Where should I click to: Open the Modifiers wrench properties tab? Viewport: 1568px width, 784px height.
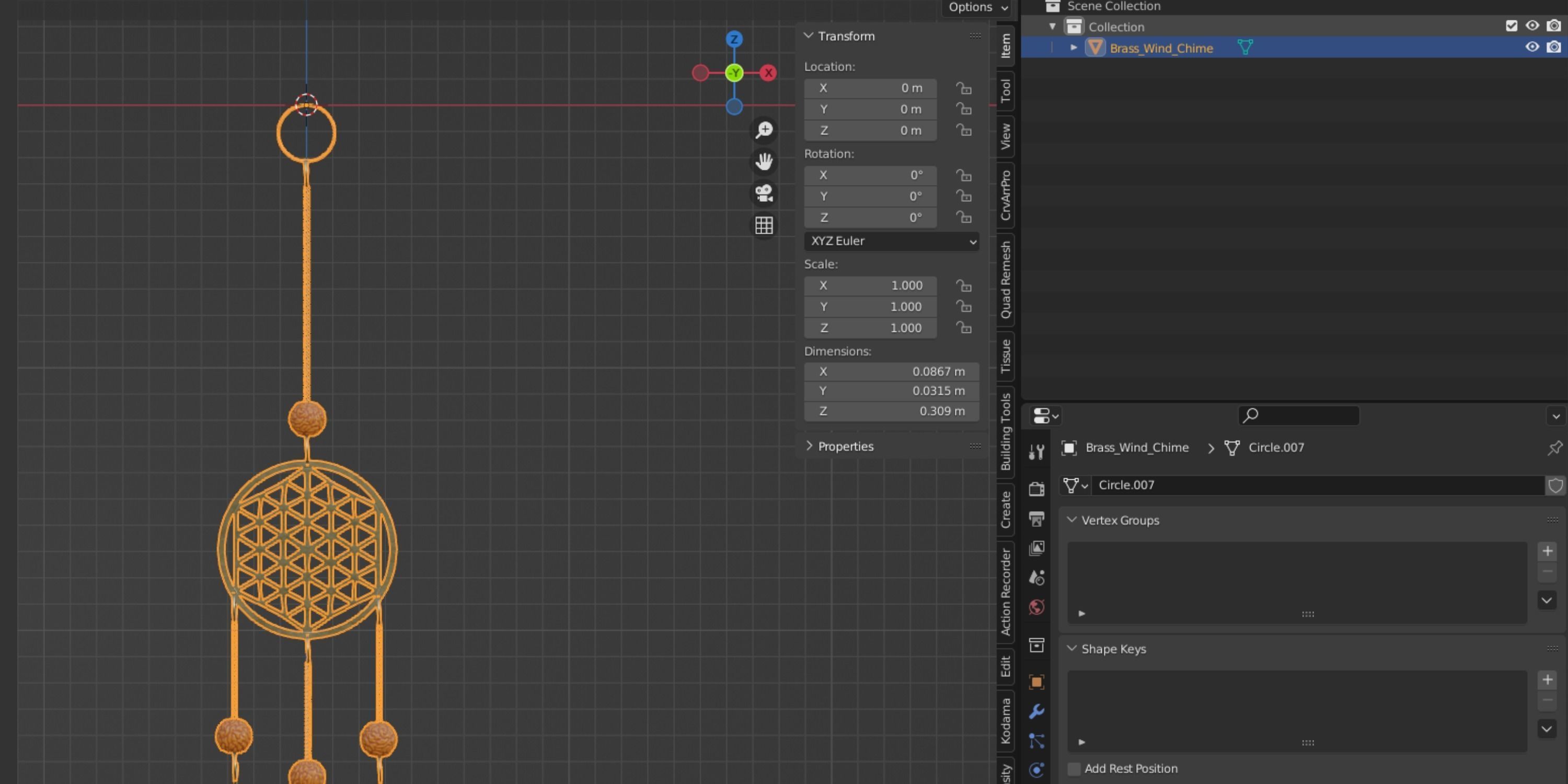(x=1036, y=711)
